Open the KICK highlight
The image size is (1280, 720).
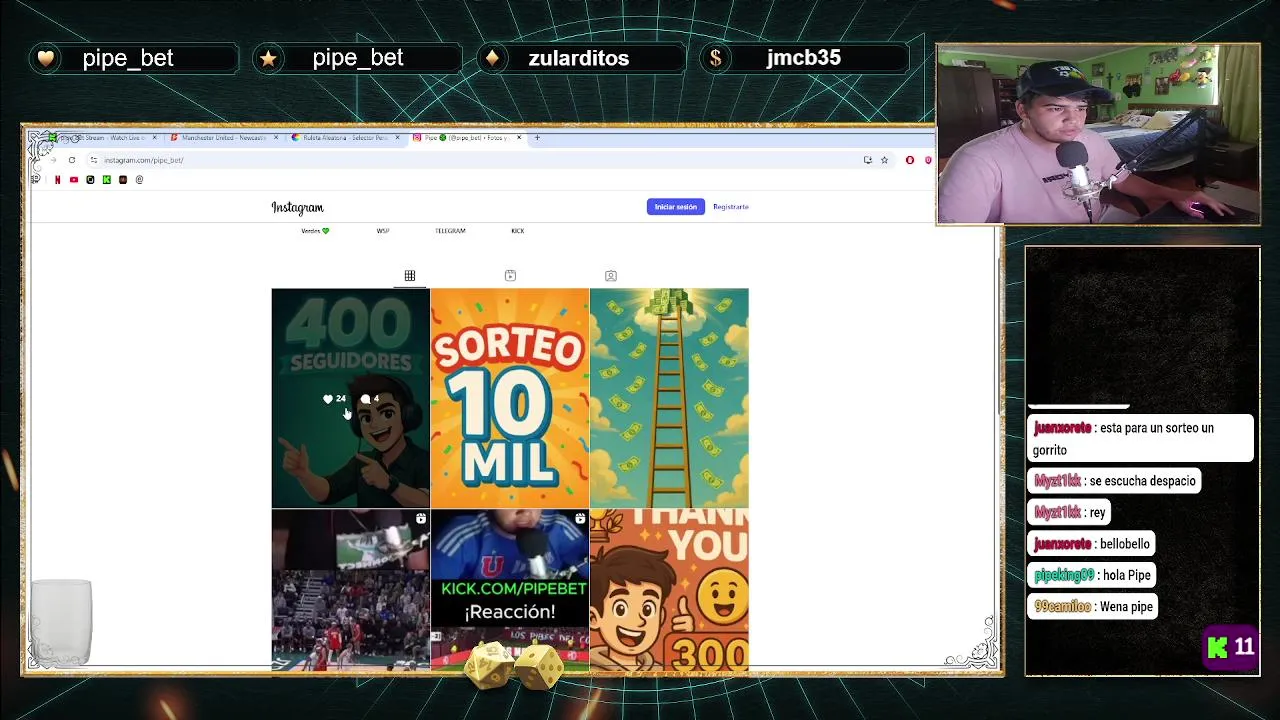coord(517,231)
